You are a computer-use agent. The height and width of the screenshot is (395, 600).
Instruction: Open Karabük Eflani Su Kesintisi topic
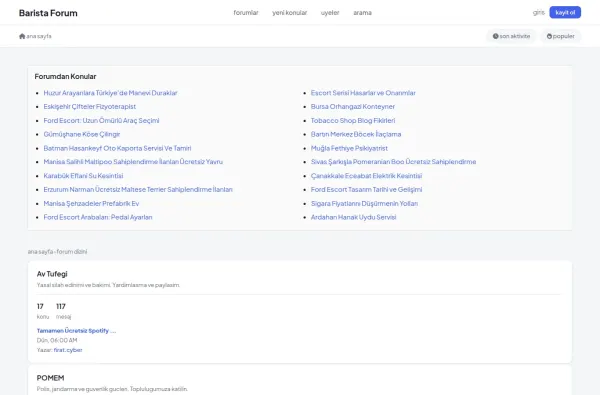click(x=83, y=176)
